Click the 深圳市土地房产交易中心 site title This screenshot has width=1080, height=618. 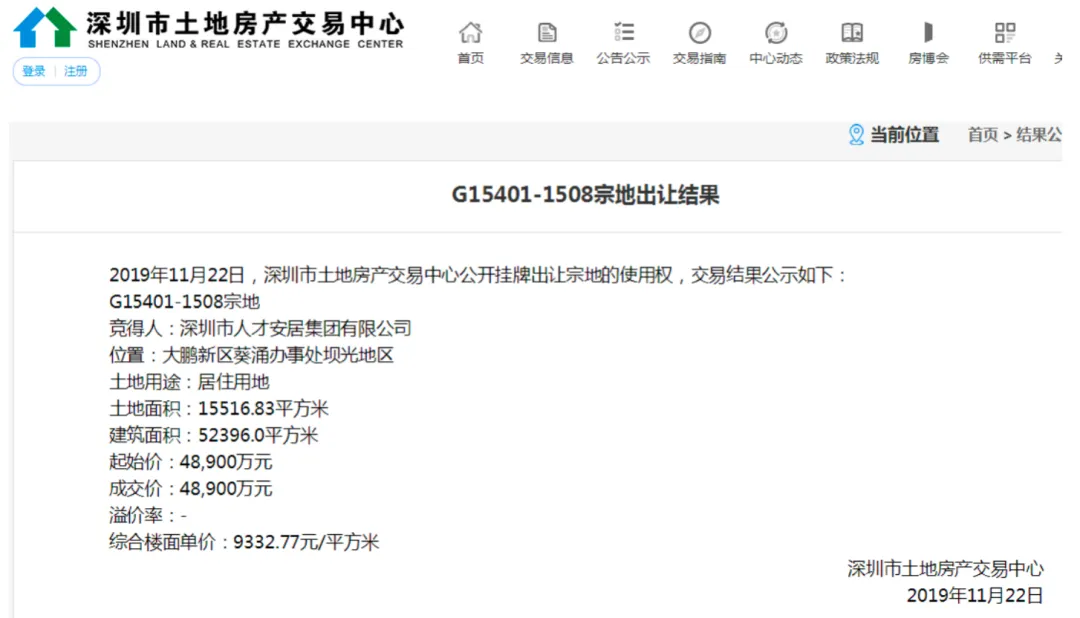click(x=245, y=23)
